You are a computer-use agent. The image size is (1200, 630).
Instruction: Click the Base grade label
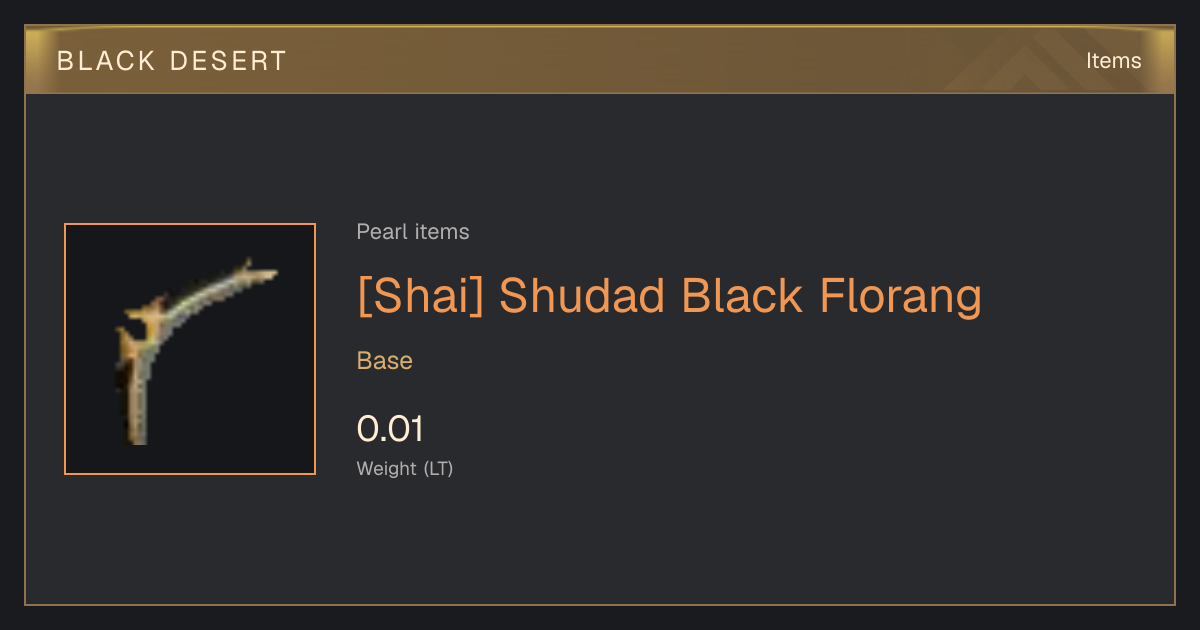[385, 361]
